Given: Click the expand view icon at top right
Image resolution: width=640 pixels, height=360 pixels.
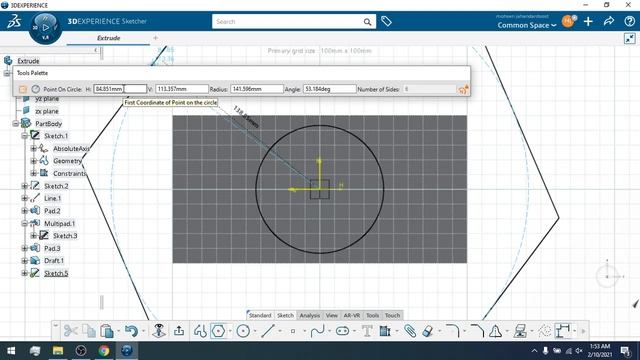Looking at the screenshot, I should [630, 38].
